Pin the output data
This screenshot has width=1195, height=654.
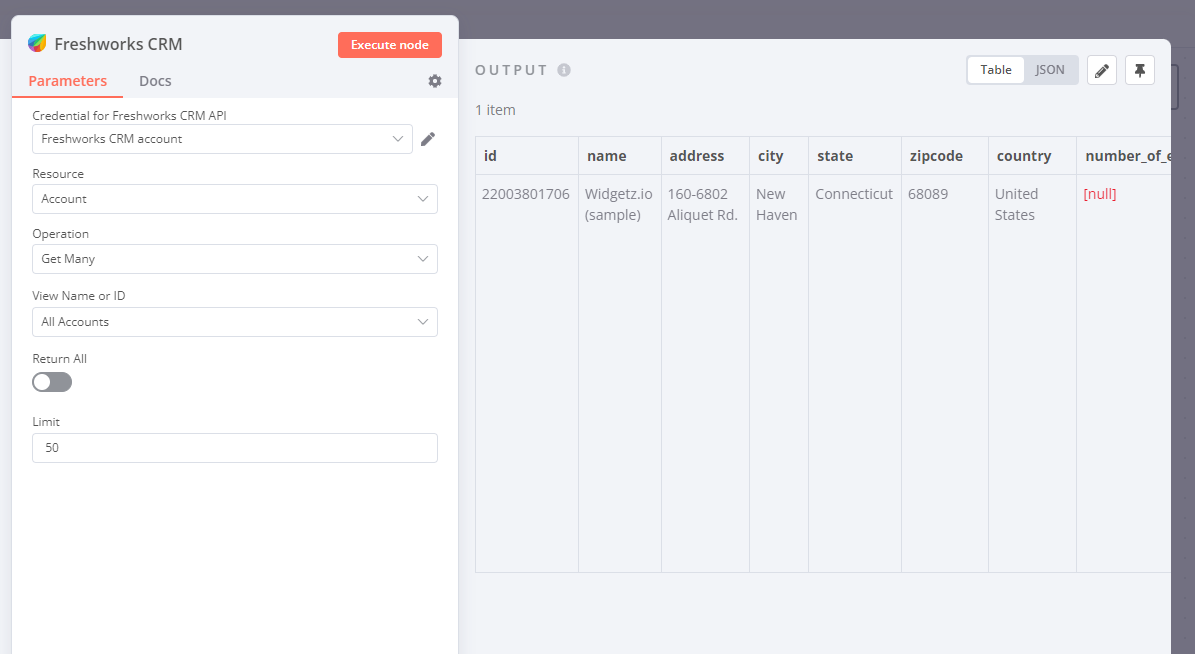[x=1140, y=70]
